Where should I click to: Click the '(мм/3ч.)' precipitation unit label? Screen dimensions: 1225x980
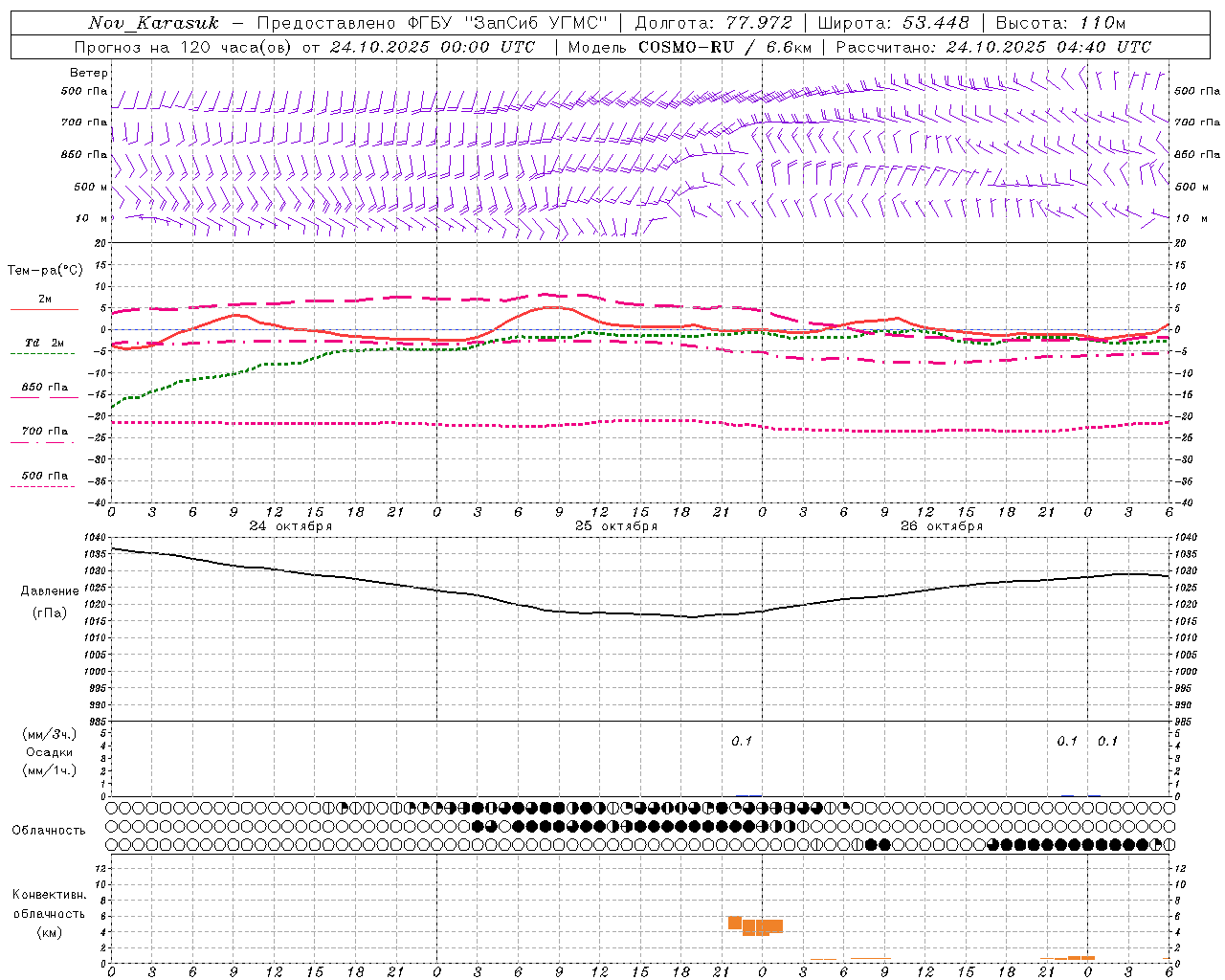[50, 734]
